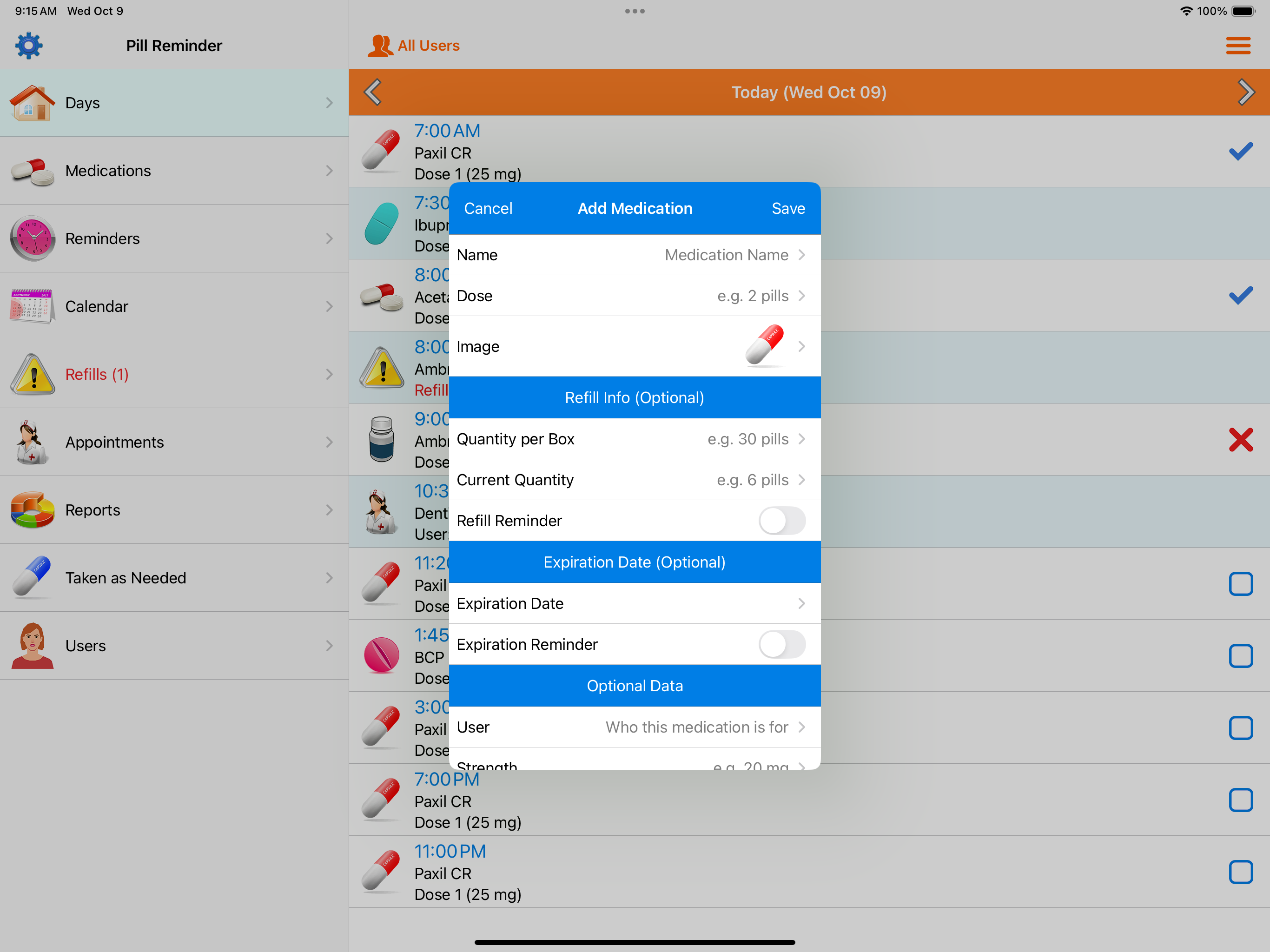
Task: Open Taken as Needed in sidebar
Action: (174, 577)
